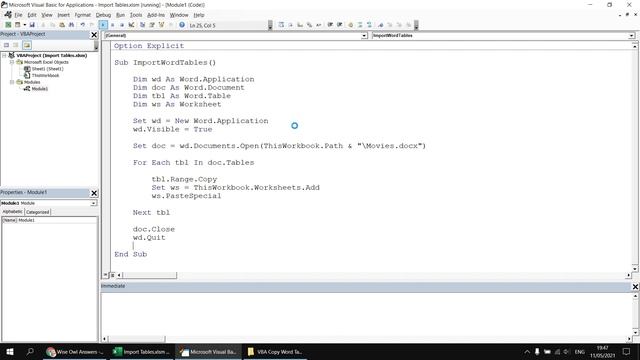640x360 pixels.
Task: Click the Toggle Breakpoint hand icon
Action: pos(351,25)
